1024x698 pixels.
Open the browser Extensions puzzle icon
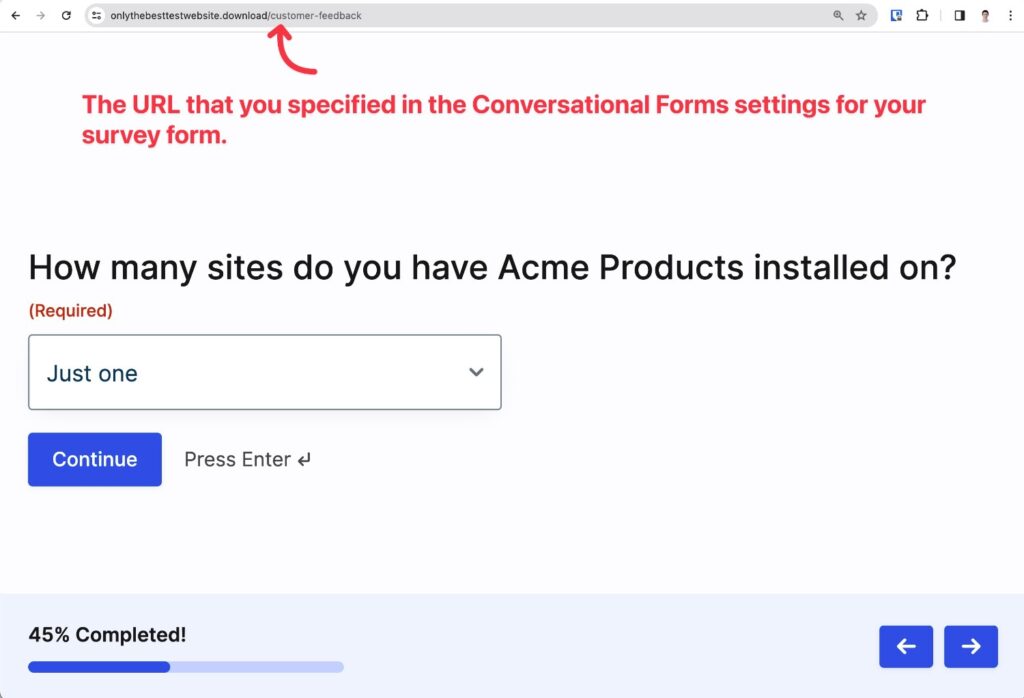tap(921, 16)
